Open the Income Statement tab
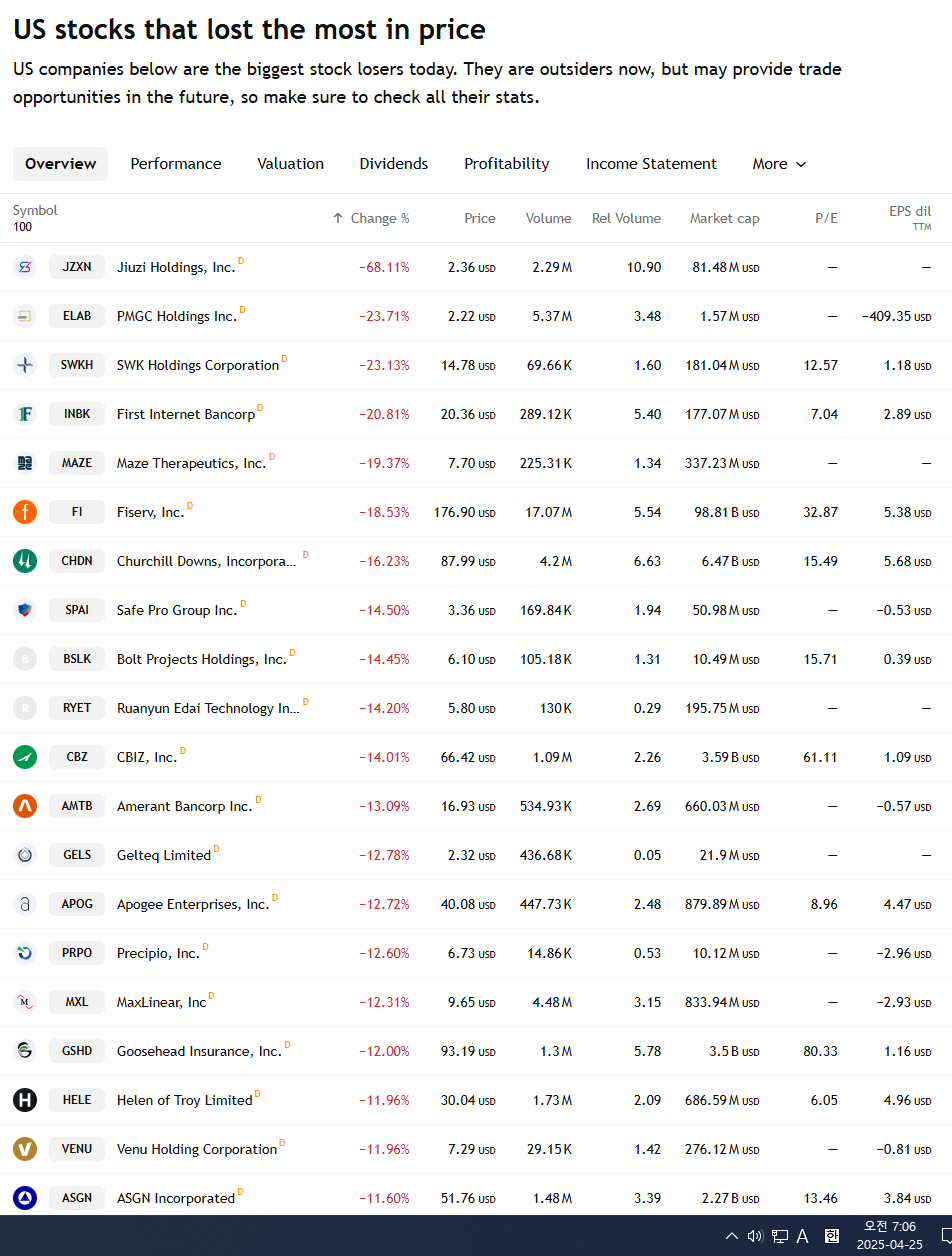This screenshot has height=1256, width=952. pos(651,164)
